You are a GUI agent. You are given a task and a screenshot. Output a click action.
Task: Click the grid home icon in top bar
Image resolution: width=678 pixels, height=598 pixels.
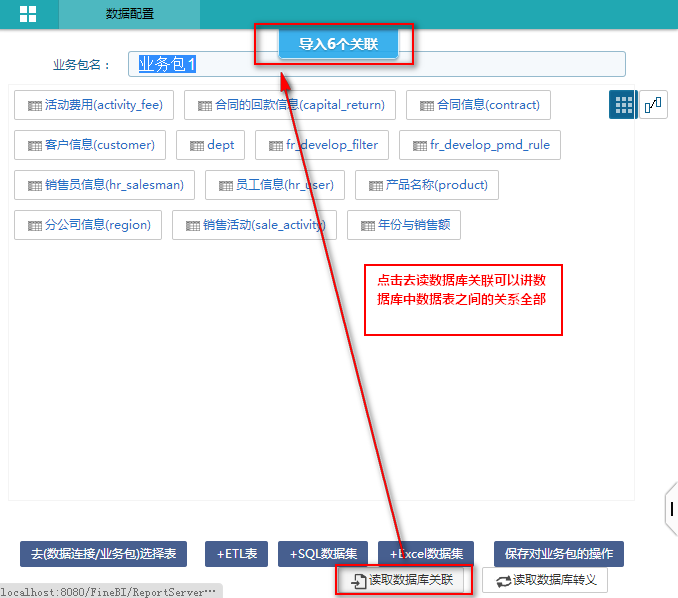coord(28,14)
